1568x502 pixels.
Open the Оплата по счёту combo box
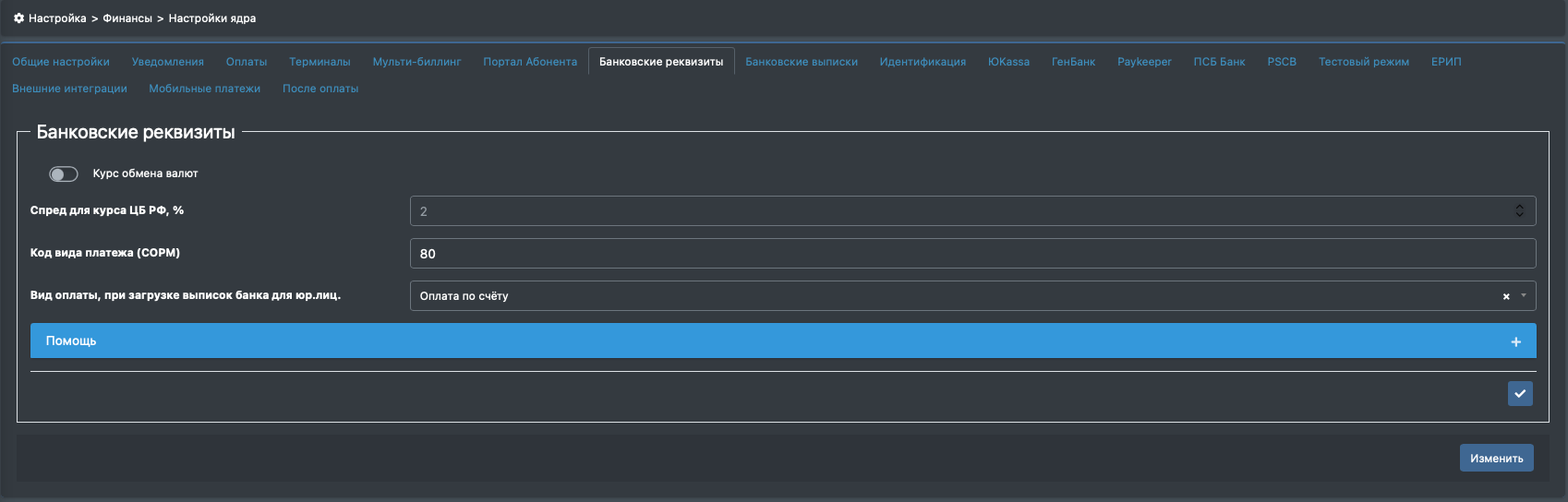click(x=972, y=296)
